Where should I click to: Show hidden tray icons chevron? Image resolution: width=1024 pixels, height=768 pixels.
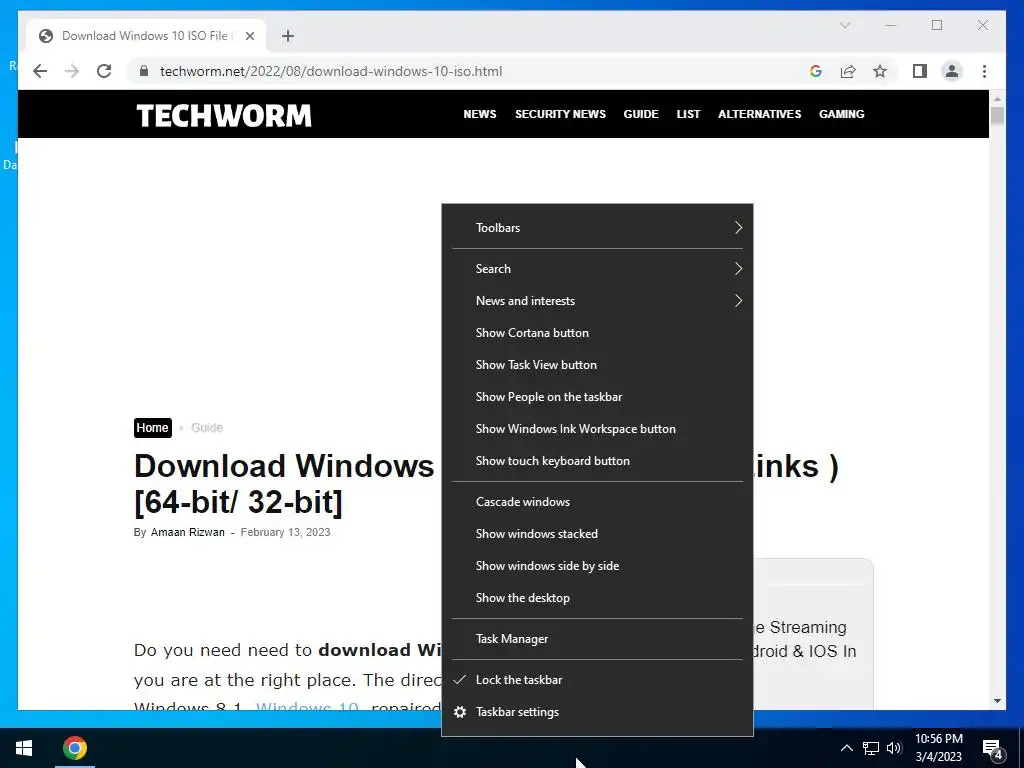846,748
